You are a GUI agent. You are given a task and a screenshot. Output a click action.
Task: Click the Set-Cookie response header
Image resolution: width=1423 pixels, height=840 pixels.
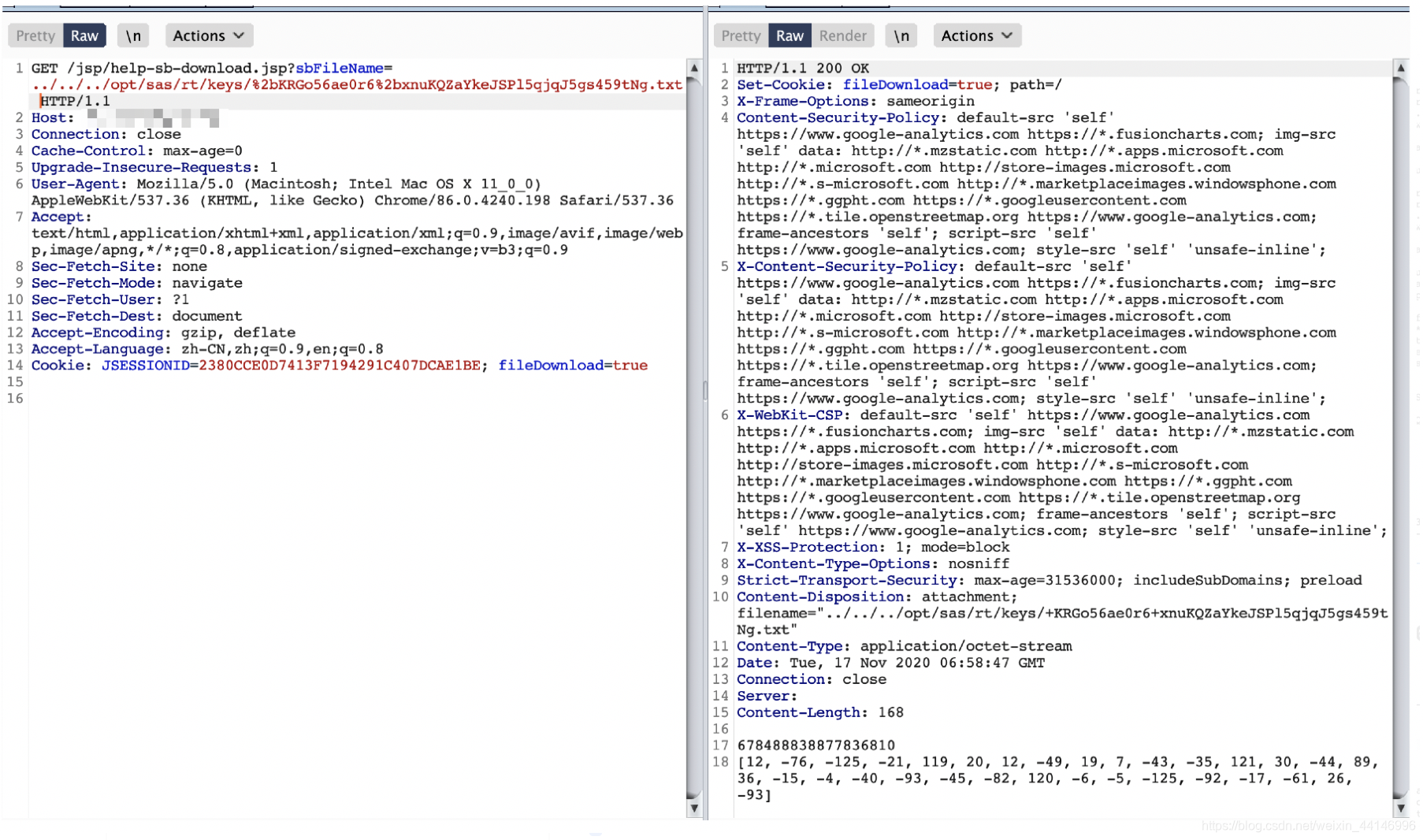point(899,85)
